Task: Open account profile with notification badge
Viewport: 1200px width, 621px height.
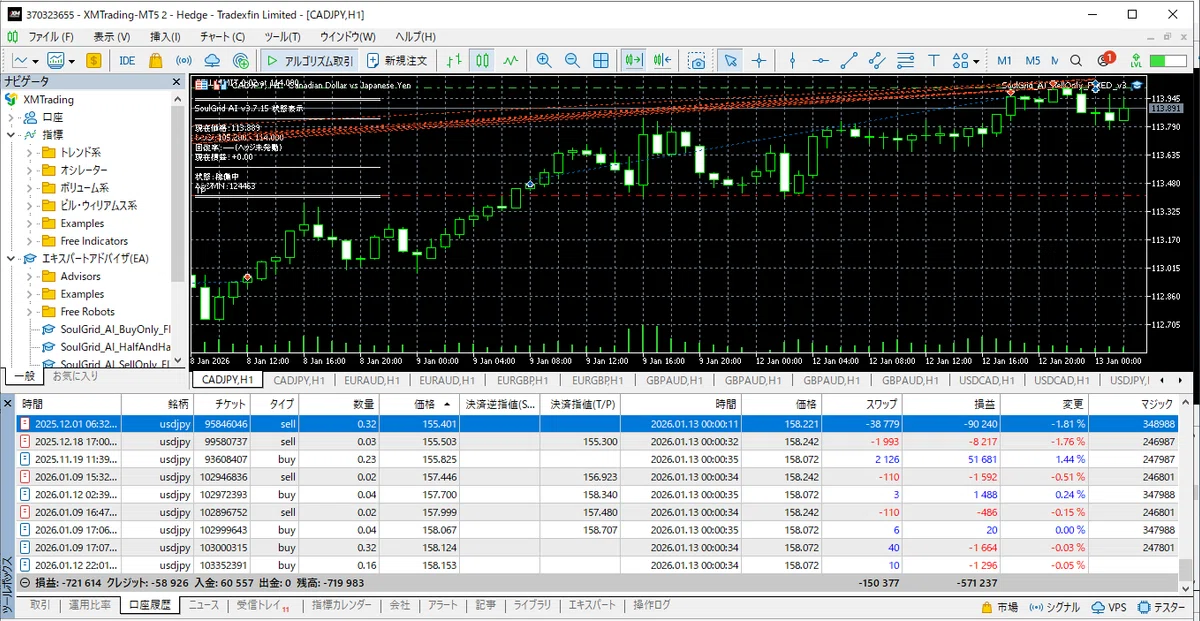Action: coord(1105,60)
